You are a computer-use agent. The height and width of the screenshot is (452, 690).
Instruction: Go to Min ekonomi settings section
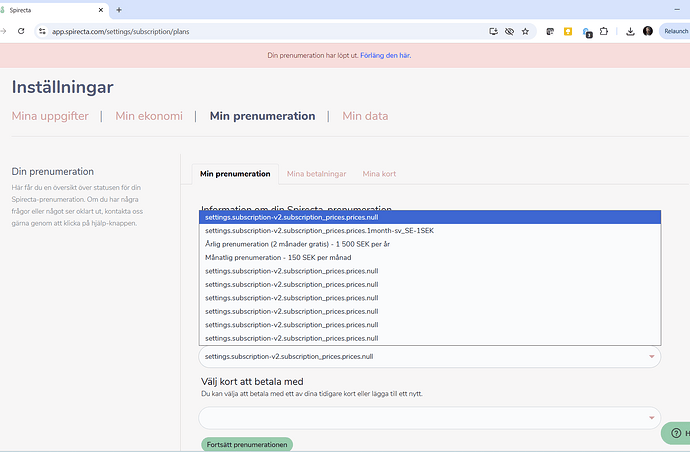[x=149, y=116]
